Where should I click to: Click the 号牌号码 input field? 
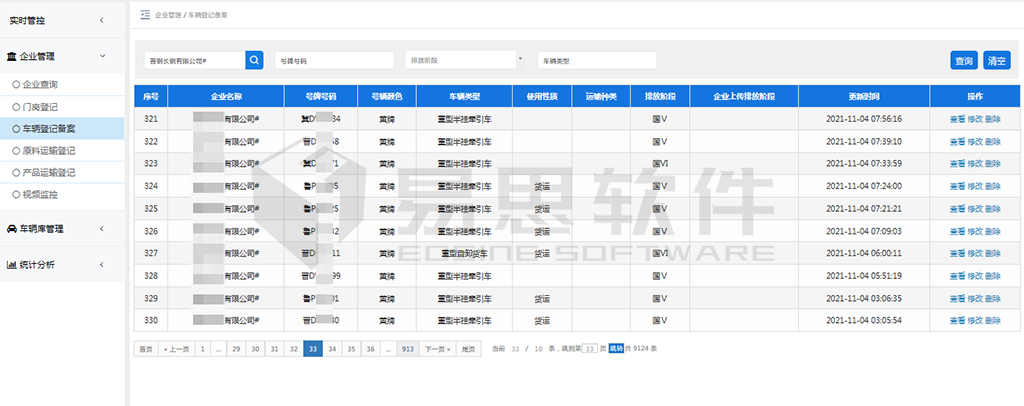pos(334,61)
